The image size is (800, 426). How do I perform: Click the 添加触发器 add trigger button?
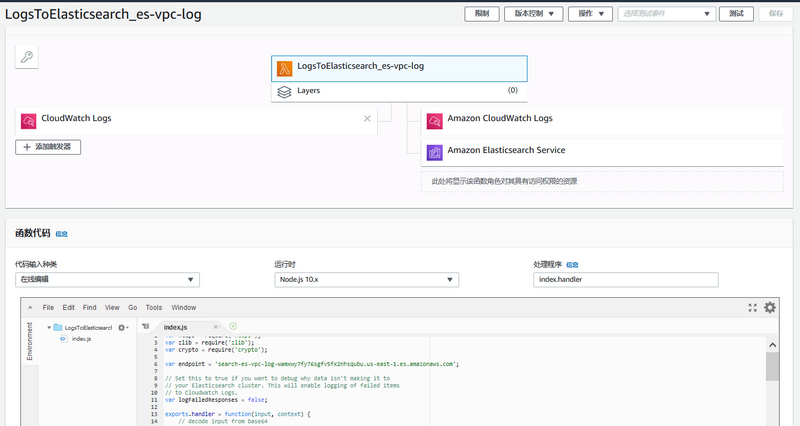coord(48,147)
